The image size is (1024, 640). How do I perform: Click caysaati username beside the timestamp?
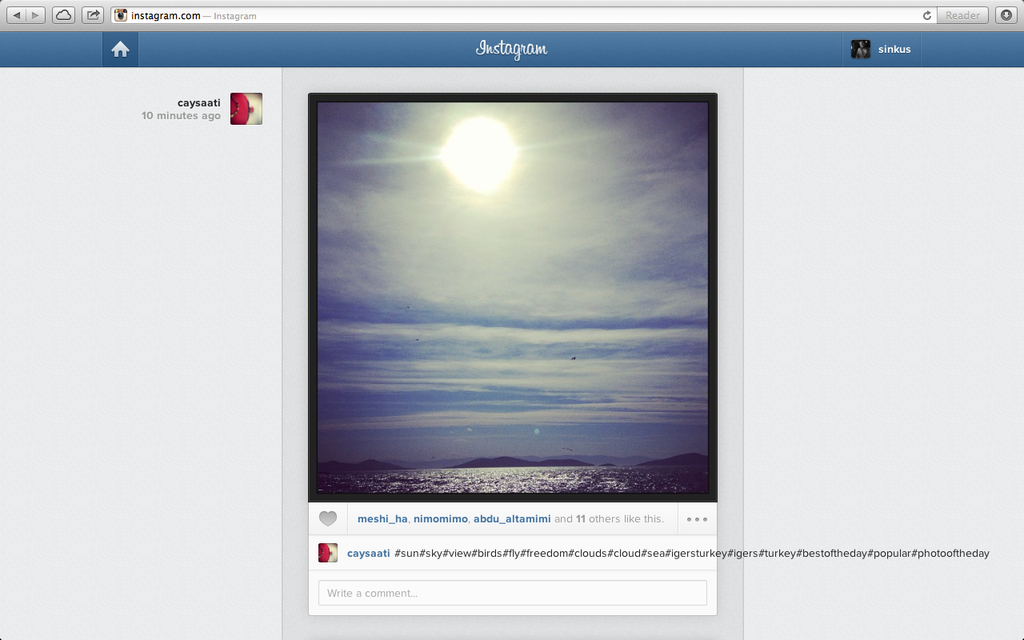199,102
